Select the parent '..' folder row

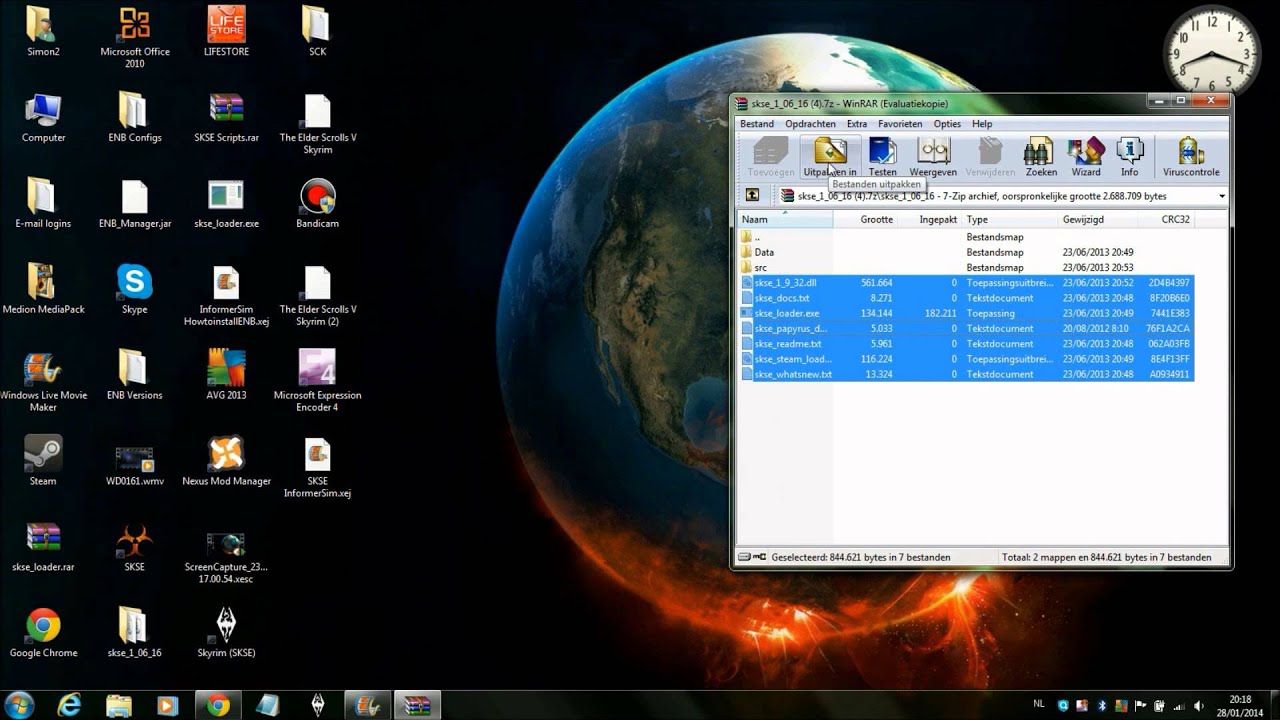click(965, 237)
